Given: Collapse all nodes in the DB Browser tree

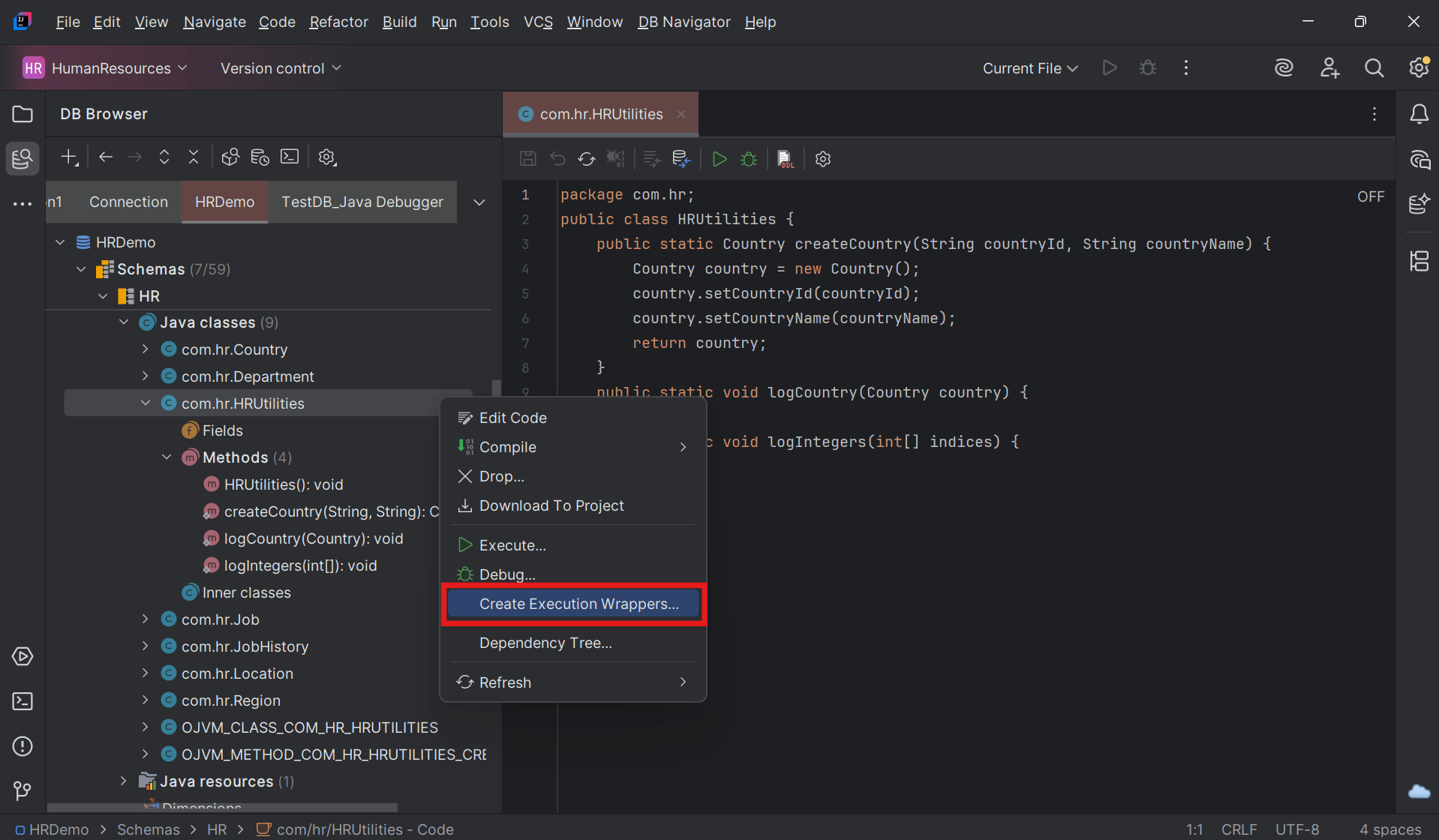Looking at the screenshot, I should (194, 157).
